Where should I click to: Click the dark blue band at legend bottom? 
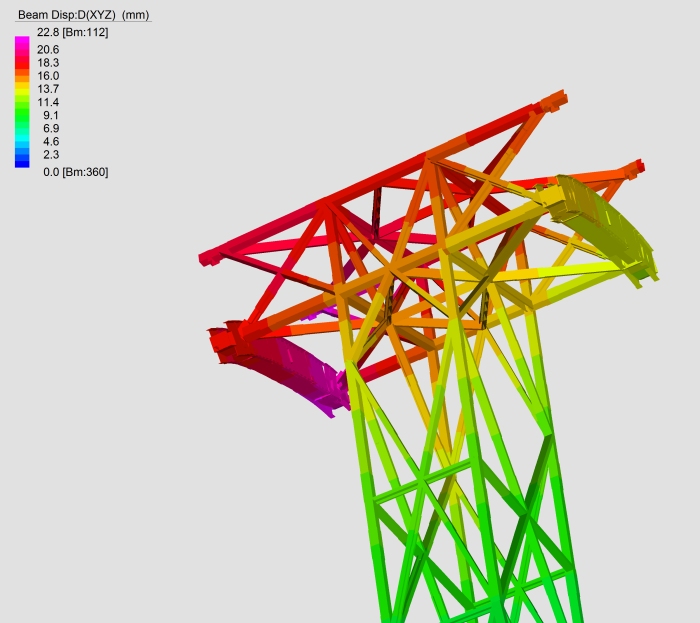(21, 162)
